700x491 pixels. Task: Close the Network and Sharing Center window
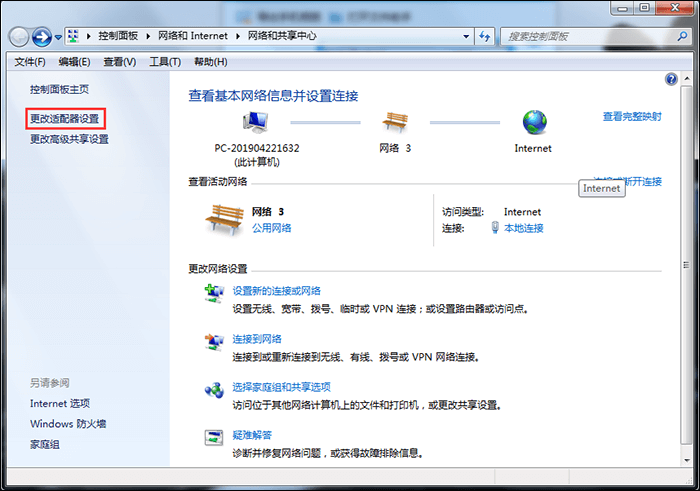675,8
